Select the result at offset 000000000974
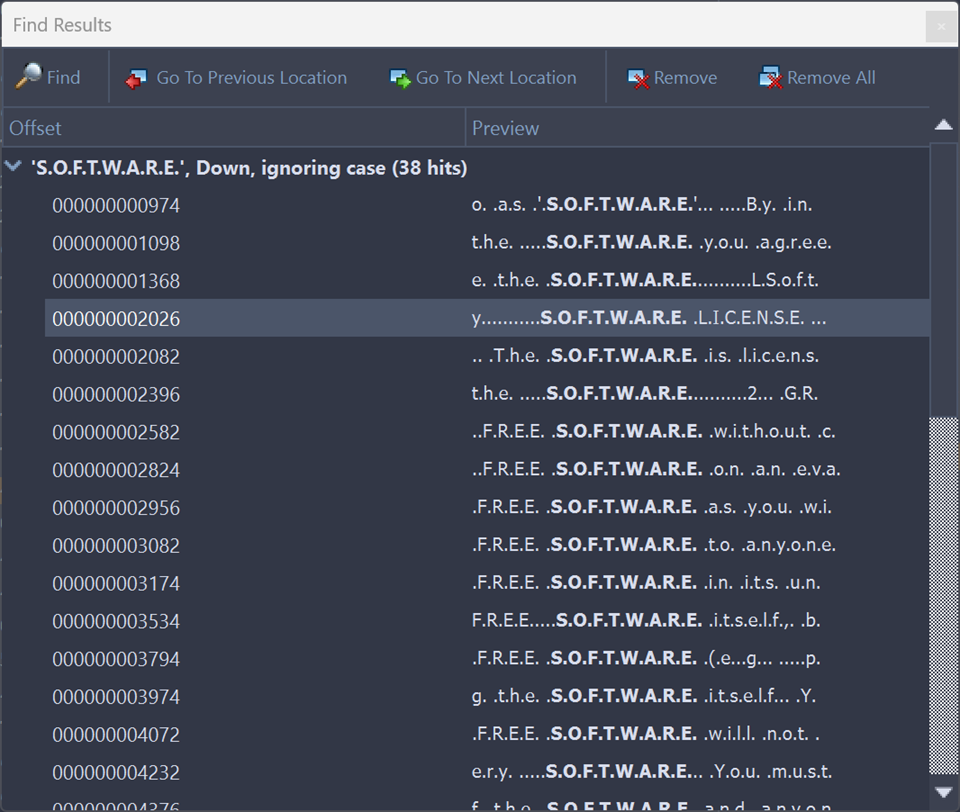The width and height of the screenshot is (960, 812). coord(116,205)
